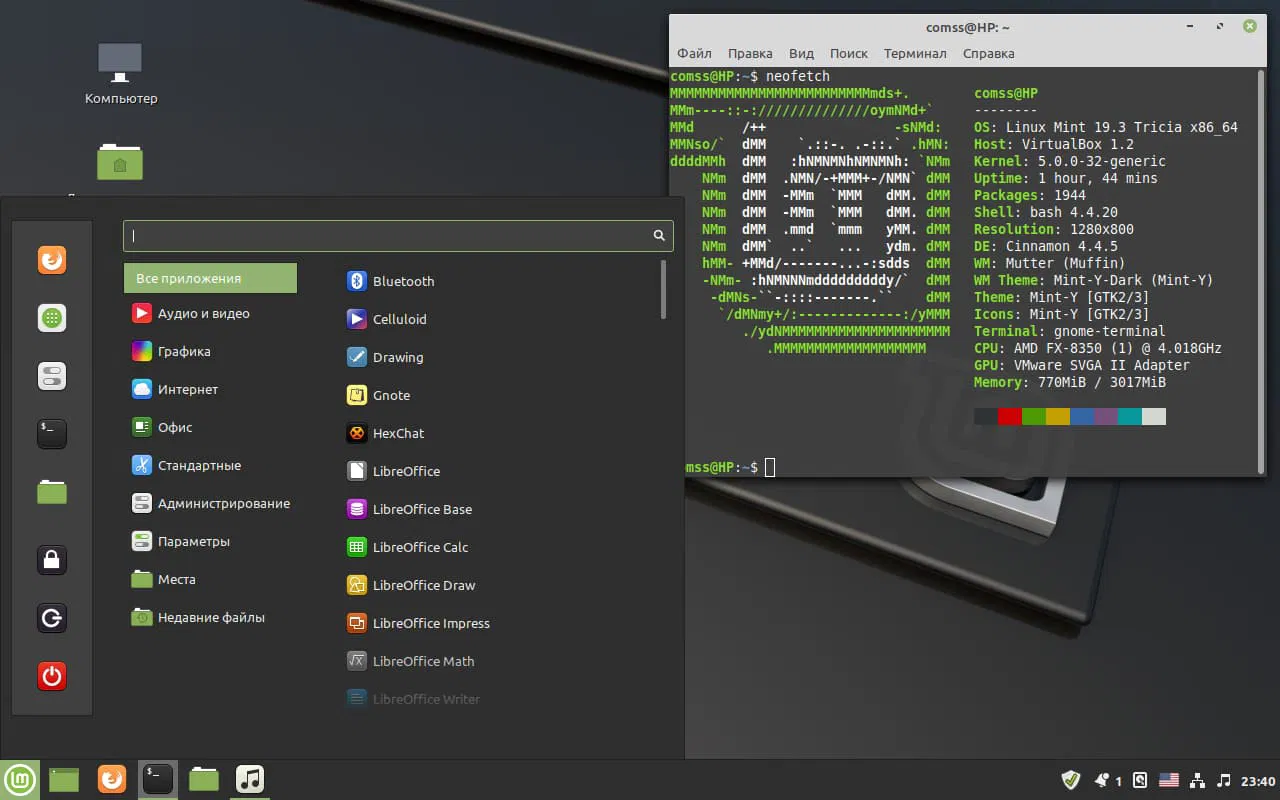Image resolution: width=1280 pixels, height=800 pixels.
Task: Open the Терминал menu in the terminal window
Action: (x=915, y=53)
